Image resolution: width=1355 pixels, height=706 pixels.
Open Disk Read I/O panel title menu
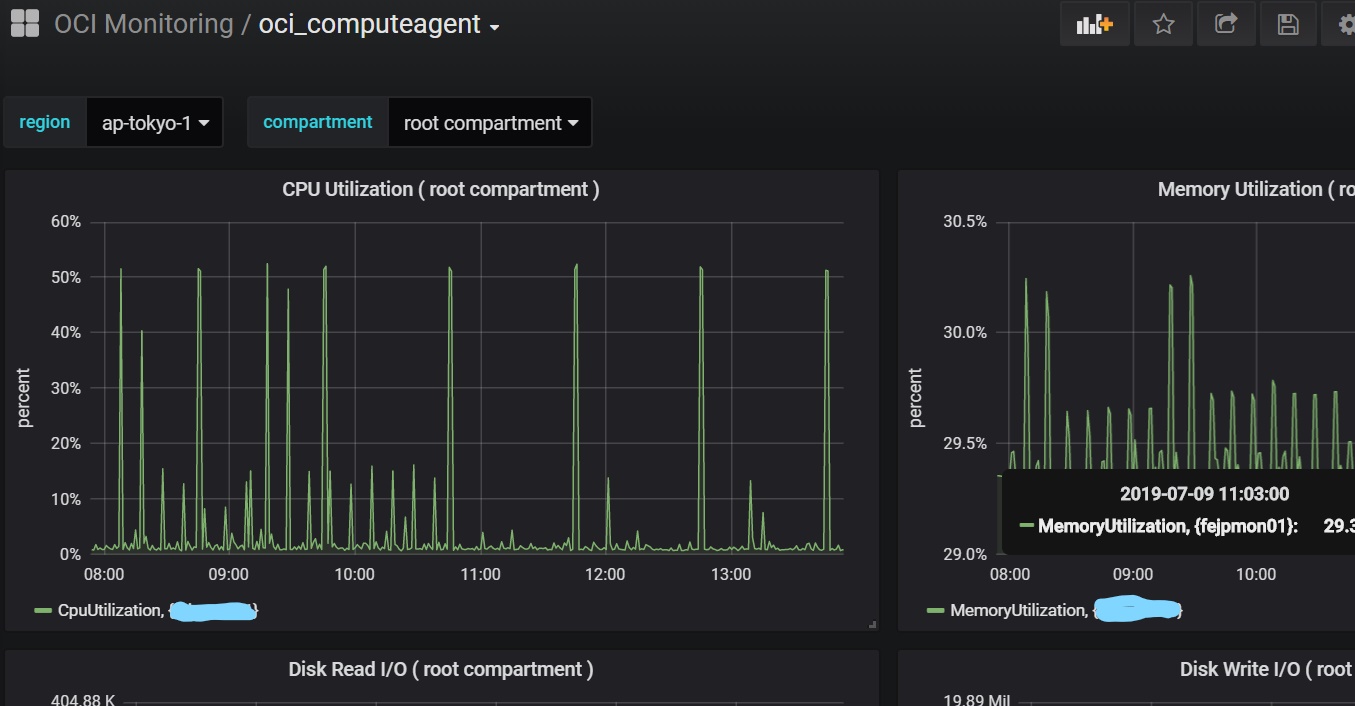441,669
